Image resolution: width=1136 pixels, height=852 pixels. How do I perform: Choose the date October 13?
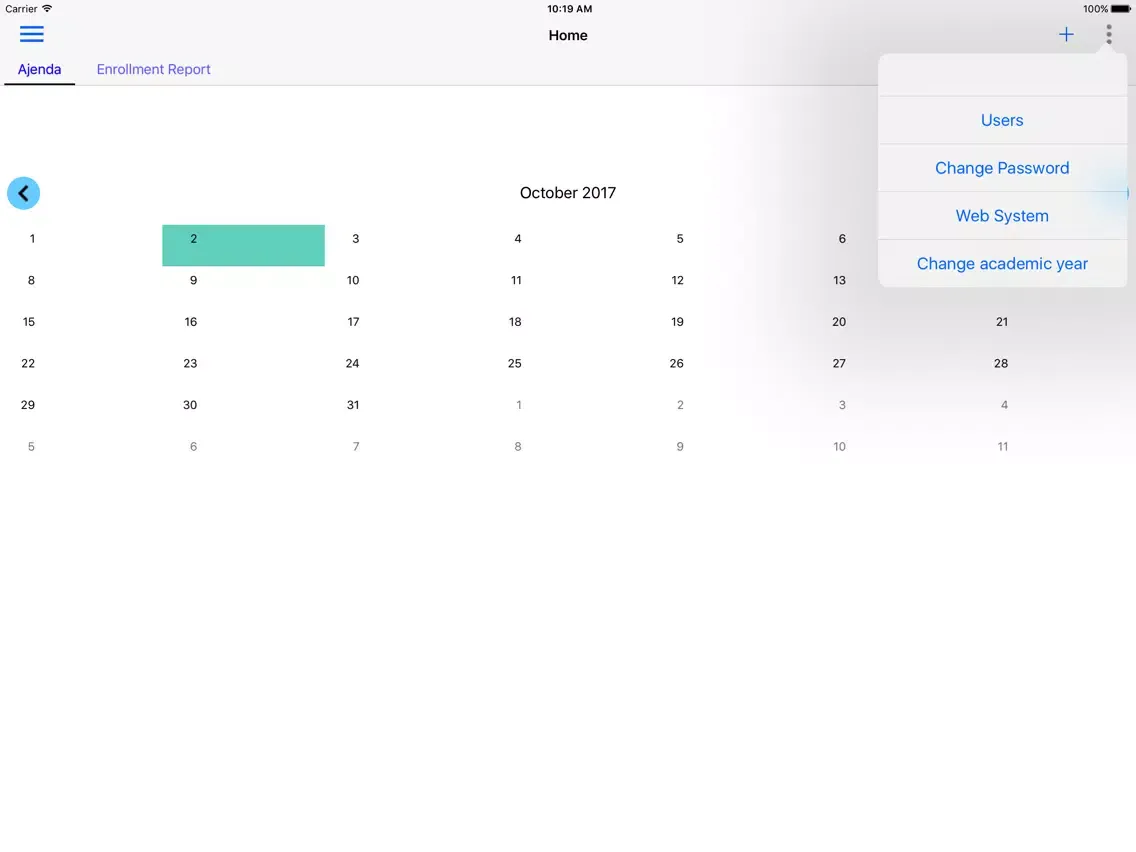click(839, 280)
